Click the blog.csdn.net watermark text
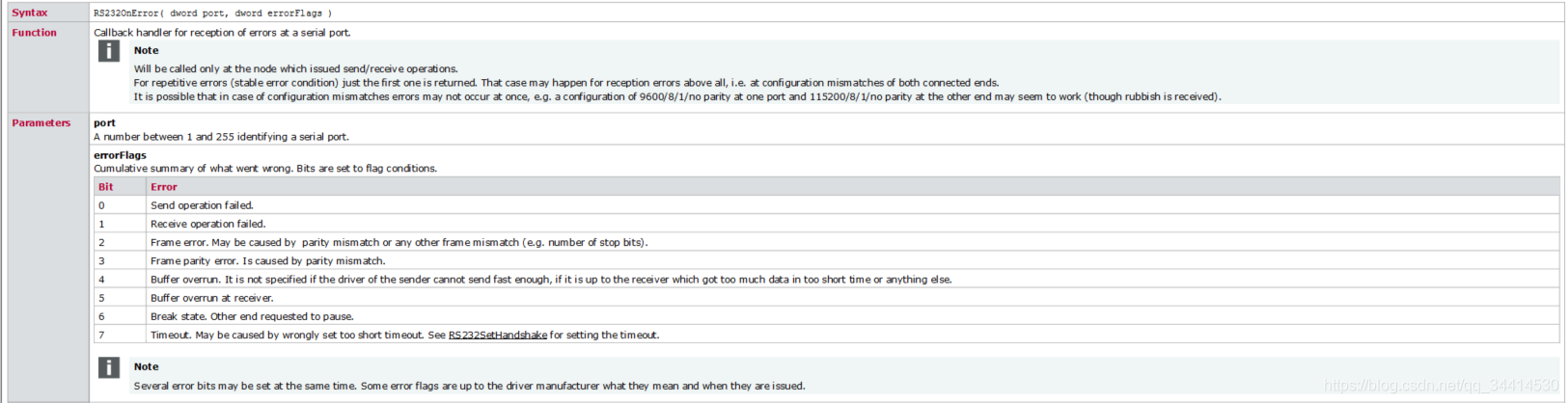Screen dimensions: 1568x403 1441,386
